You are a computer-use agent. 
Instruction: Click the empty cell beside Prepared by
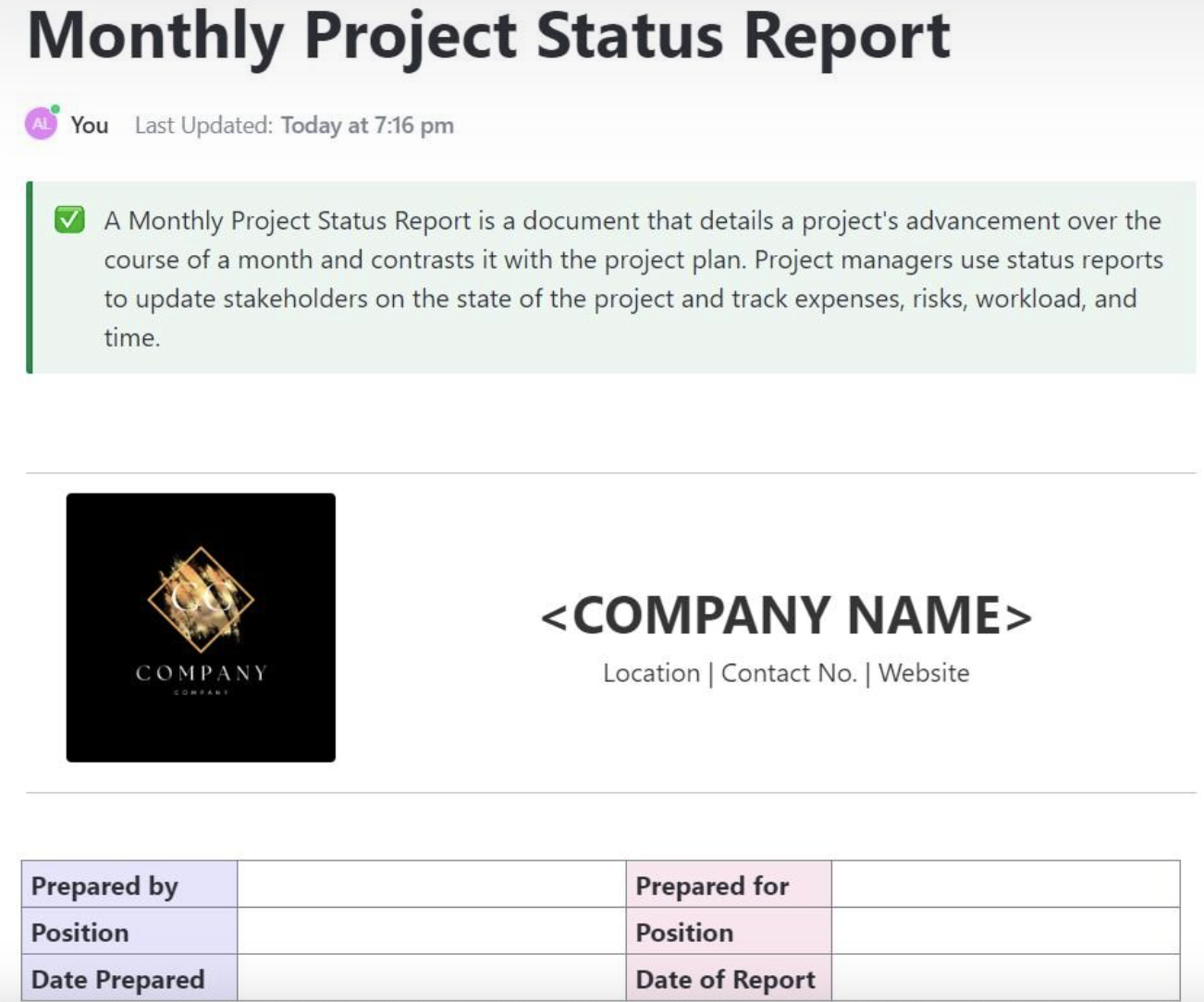(x=431, y=885)
